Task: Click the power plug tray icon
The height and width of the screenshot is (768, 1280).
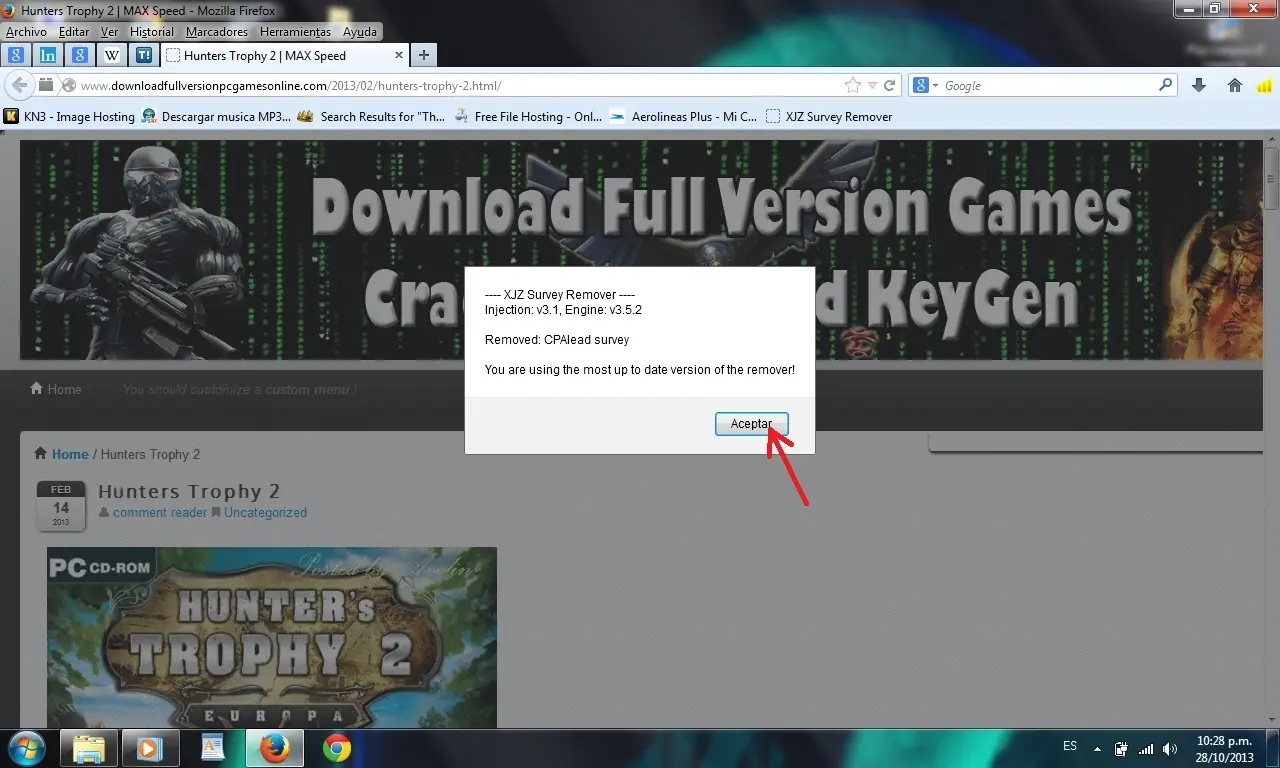Action: pyautogui.click(x=1122, y=748)
